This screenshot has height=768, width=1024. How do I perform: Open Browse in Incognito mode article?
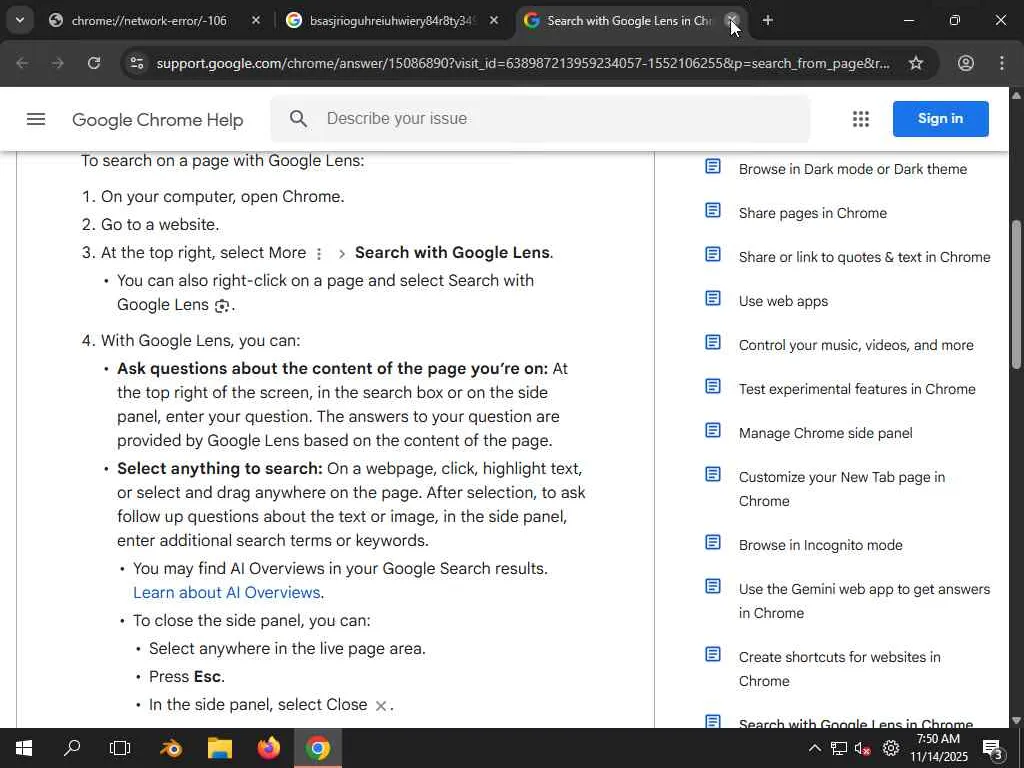point(820,545)
